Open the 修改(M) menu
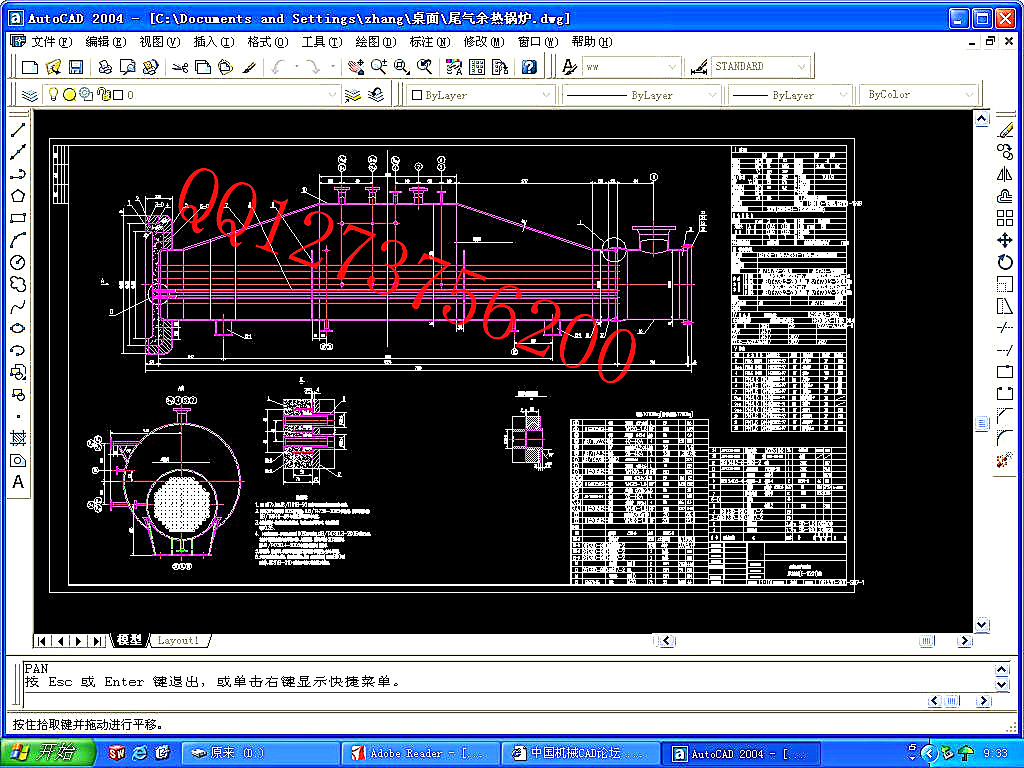This screenshot has width=1024, height=768. [484, 42]
